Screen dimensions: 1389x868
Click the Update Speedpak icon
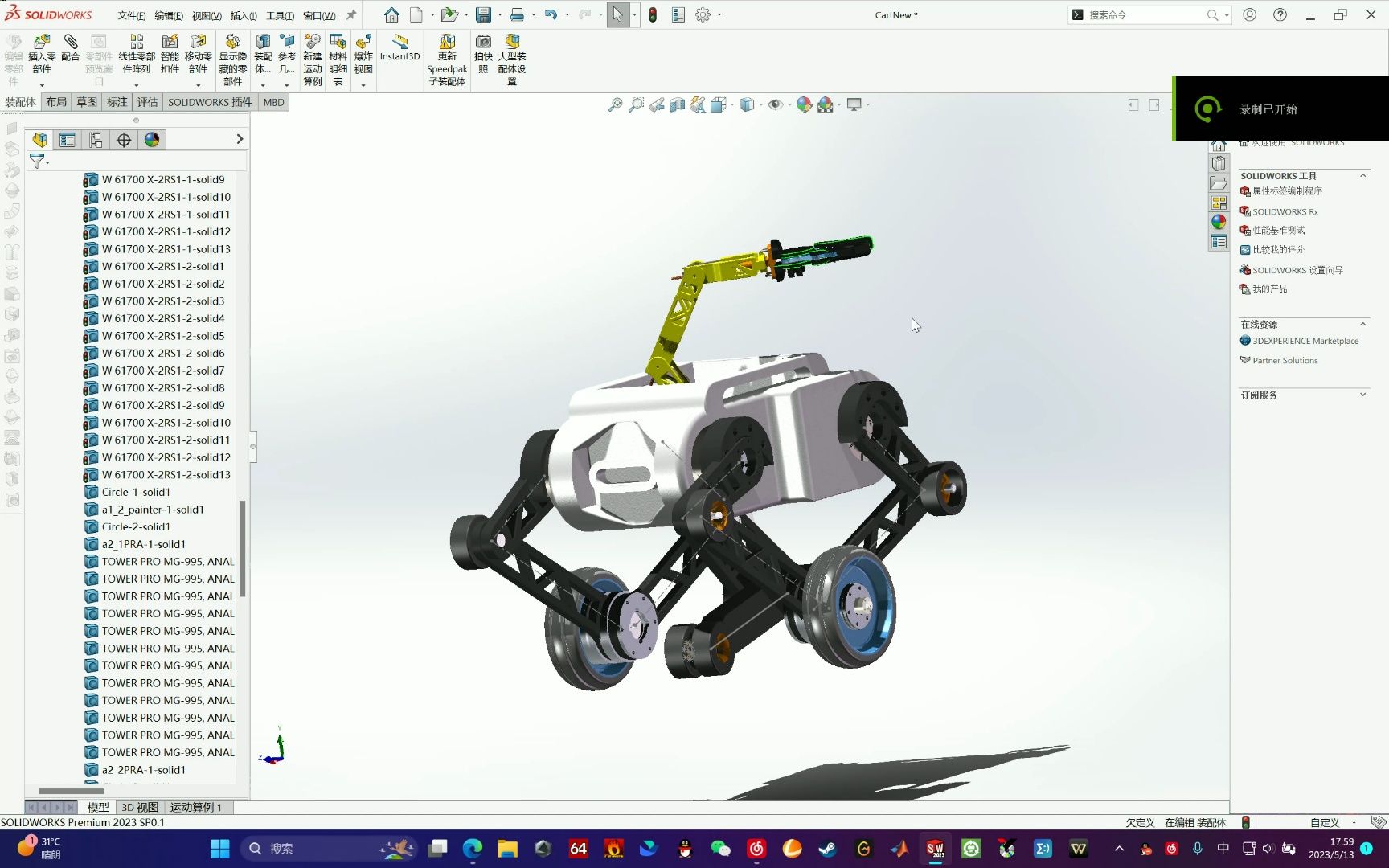[x=447, y=42]
